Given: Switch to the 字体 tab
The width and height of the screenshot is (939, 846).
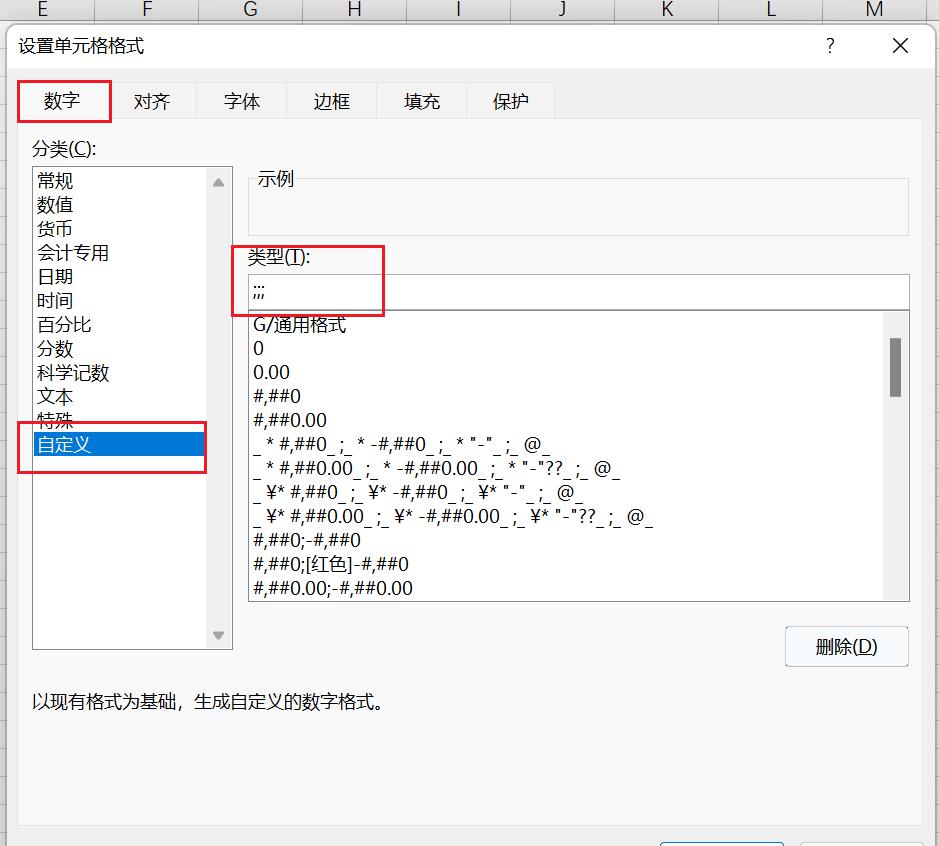Looking at the screenshot, I should pos(242,101).
